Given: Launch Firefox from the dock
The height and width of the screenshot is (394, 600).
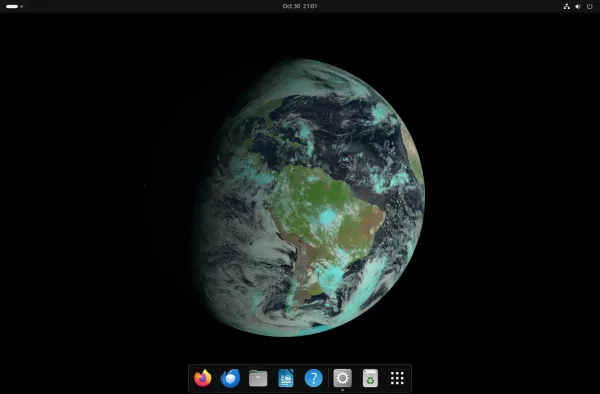Looking at the screenshot, I should pos(202,378).
